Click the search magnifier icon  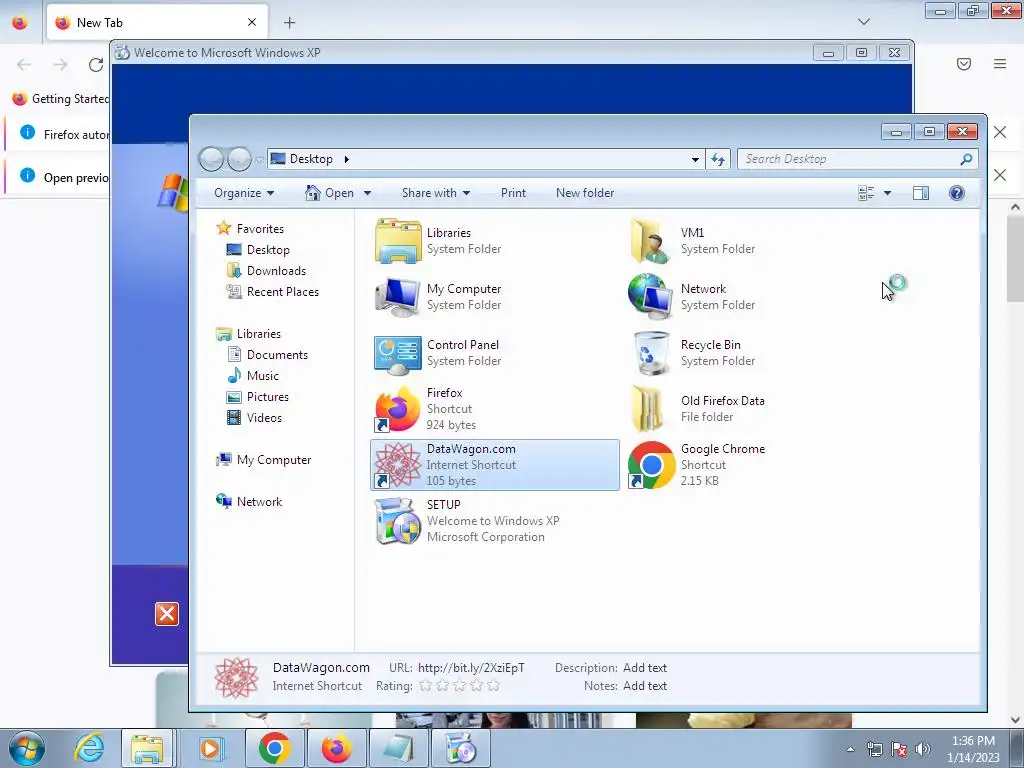[966, 159]
